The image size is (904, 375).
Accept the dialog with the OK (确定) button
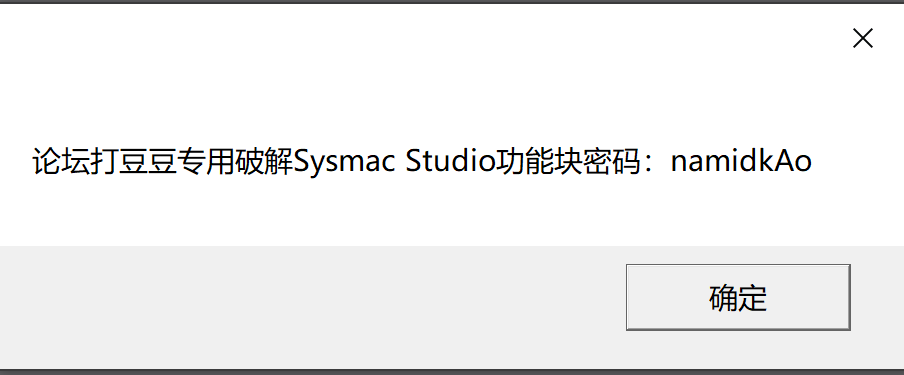click(x=738, y=297)
